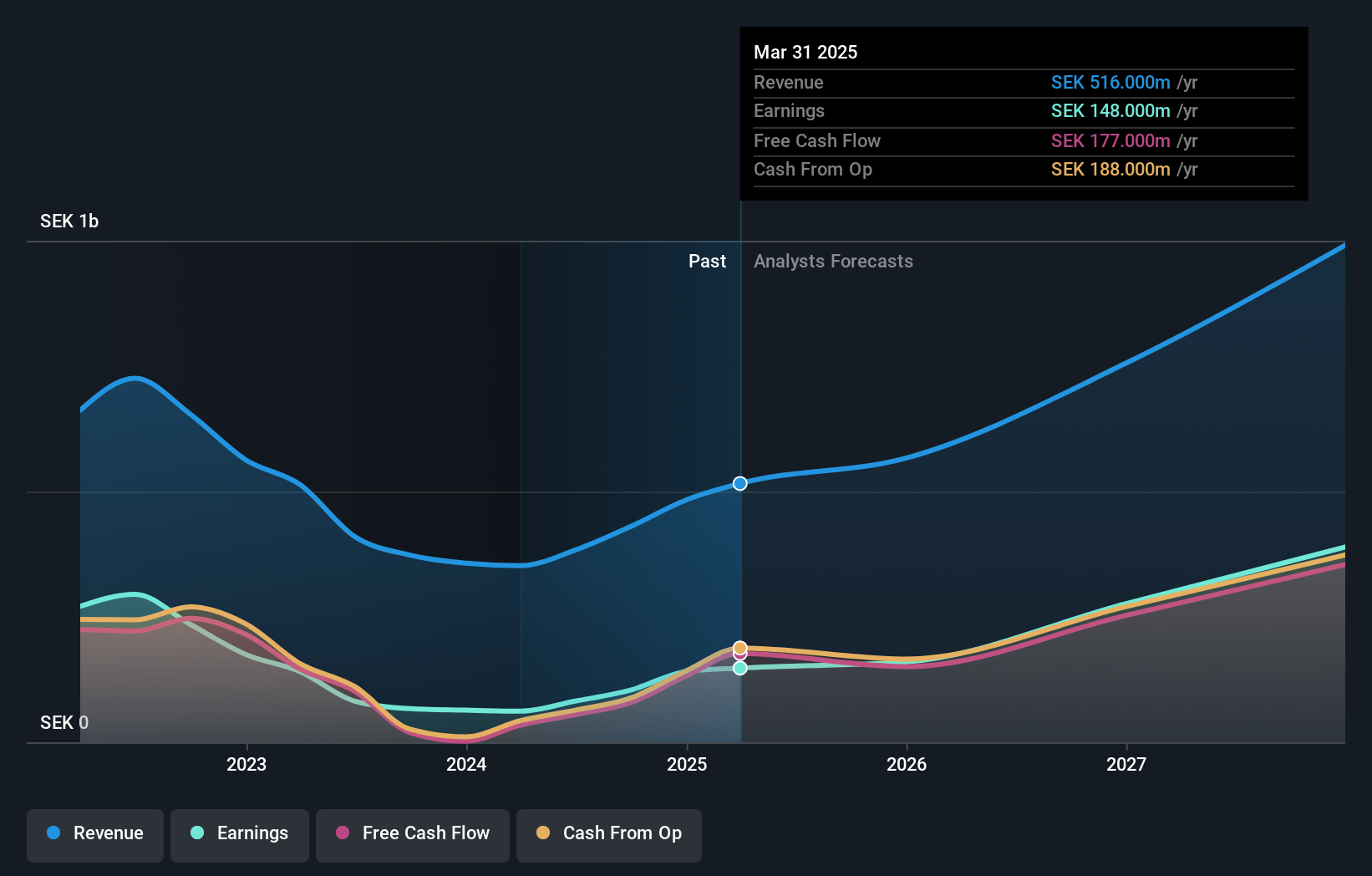Click the blue dot in Revenue legend

tap(53, 833)
